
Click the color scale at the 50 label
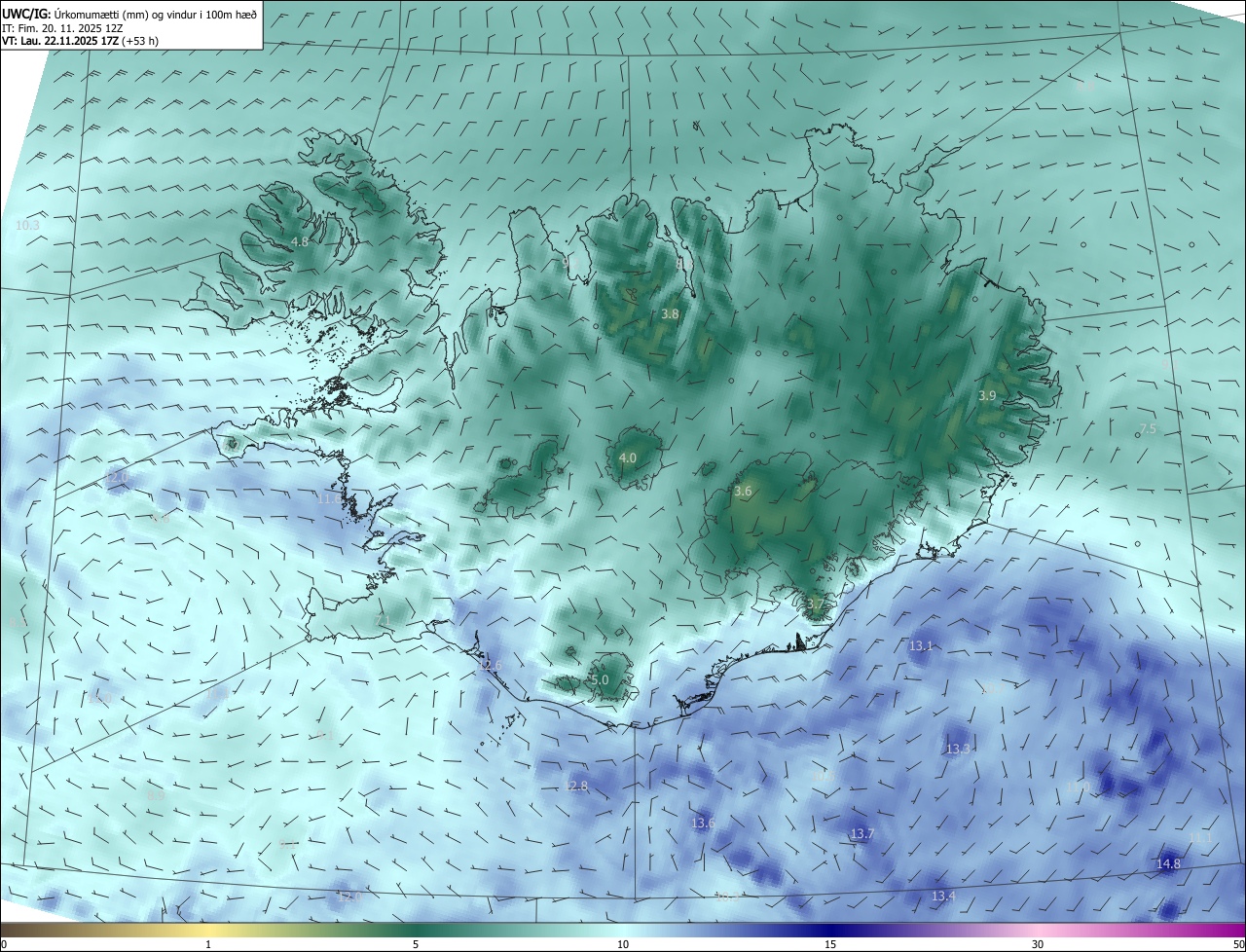(1238, 944)
